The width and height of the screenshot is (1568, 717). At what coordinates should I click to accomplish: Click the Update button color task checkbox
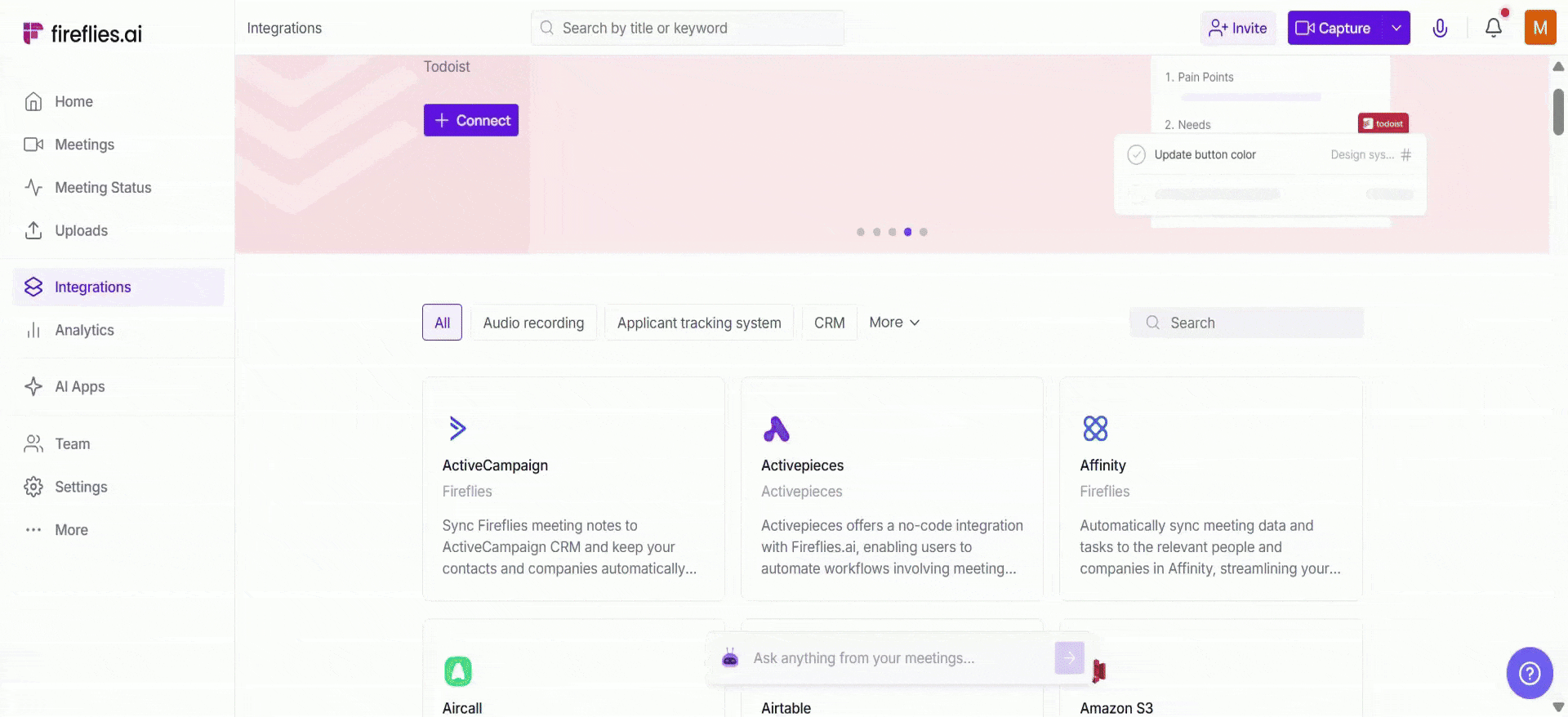tap(1136, 154)
